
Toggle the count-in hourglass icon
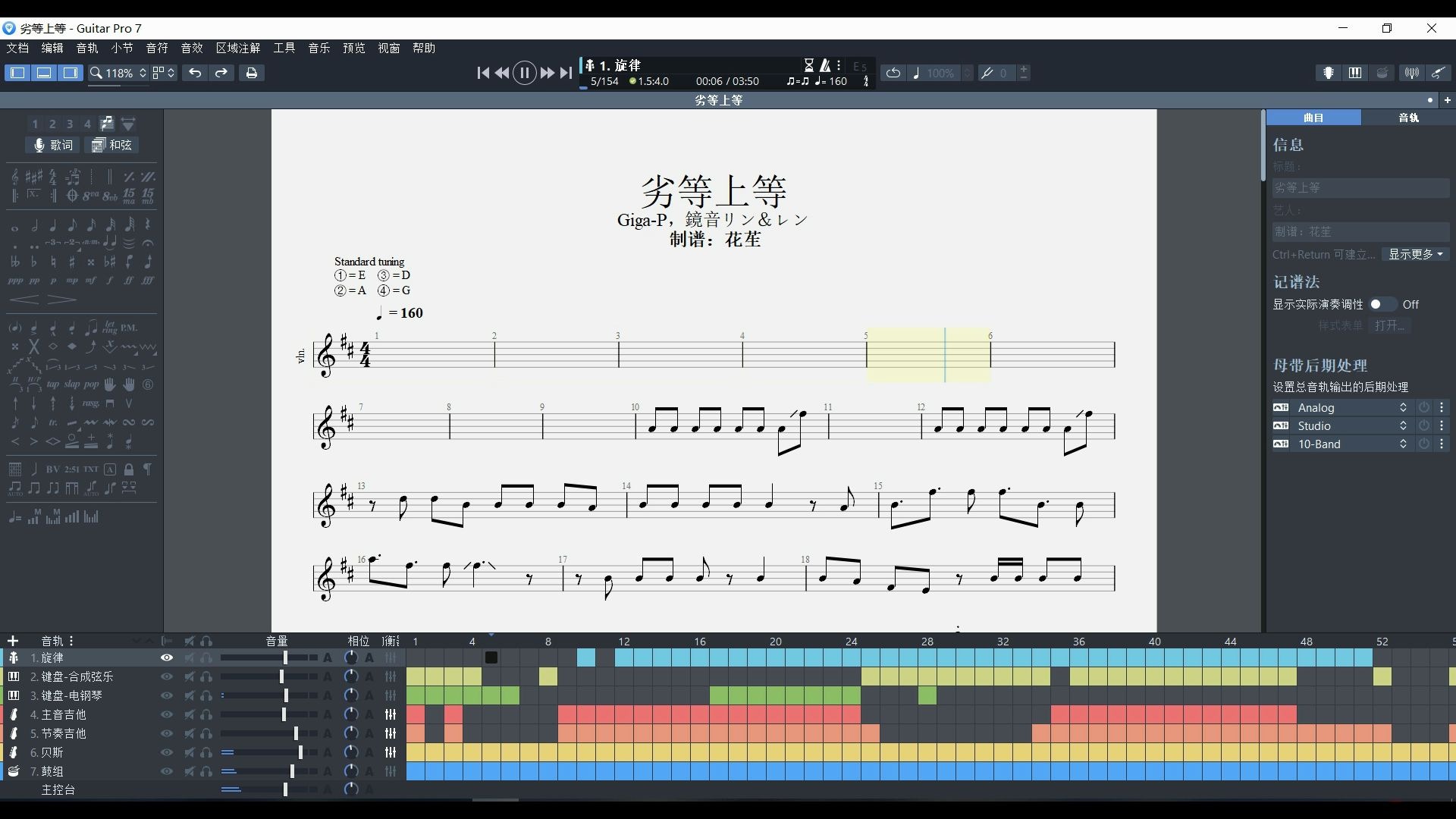pos(809,65)
